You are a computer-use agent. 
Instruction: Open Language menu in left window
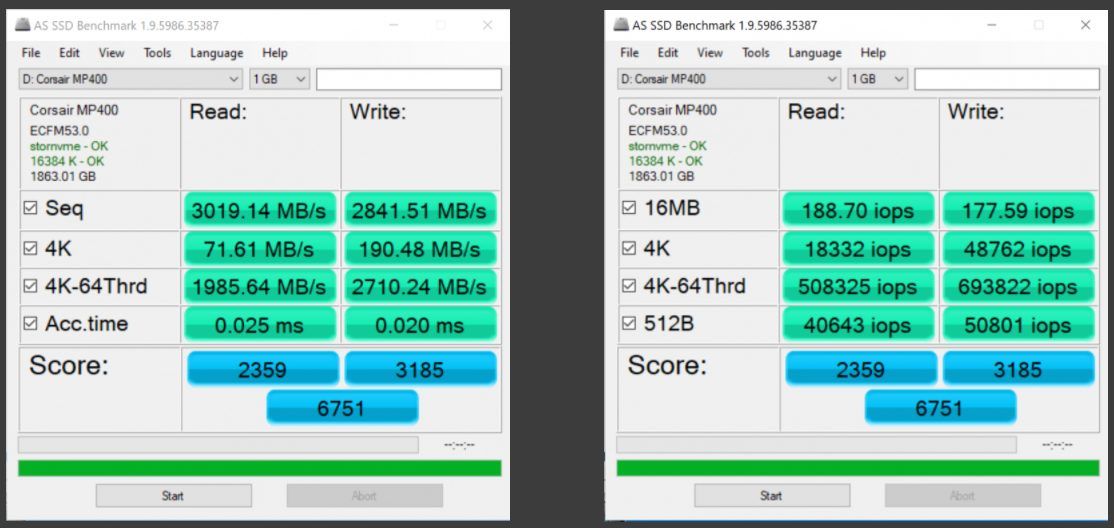(x=217, y=53)
